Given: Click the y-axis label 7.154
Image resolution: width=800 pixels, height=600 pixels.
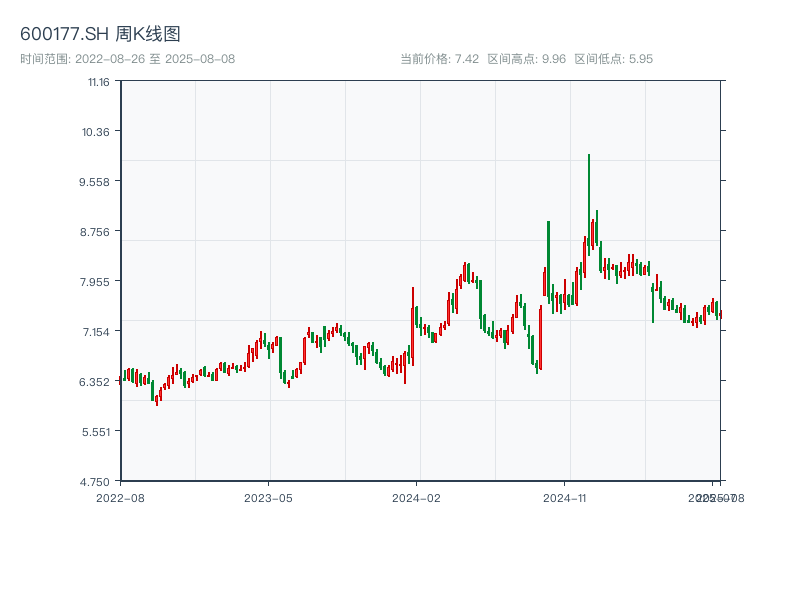Looking at the screenshot, I should pyautogui.click(x=96, y=332).
